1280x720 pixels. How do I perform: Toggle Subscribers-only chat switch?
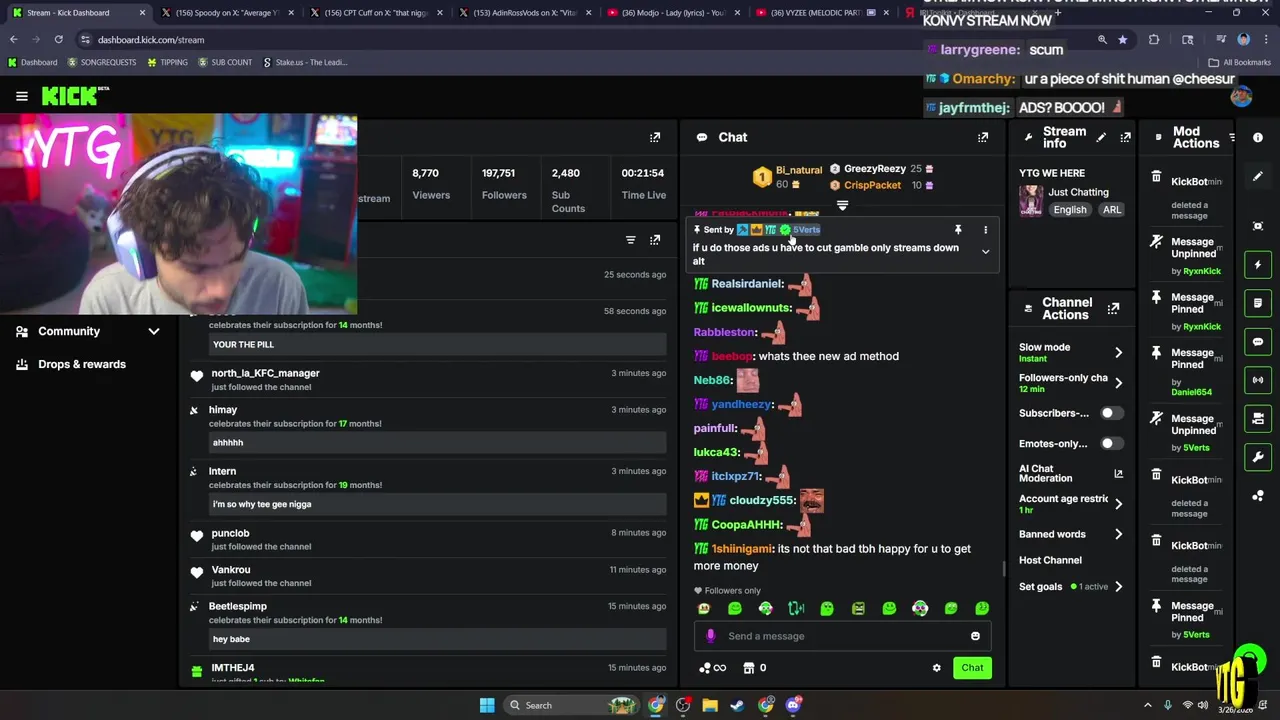(x=1111, y=413)
